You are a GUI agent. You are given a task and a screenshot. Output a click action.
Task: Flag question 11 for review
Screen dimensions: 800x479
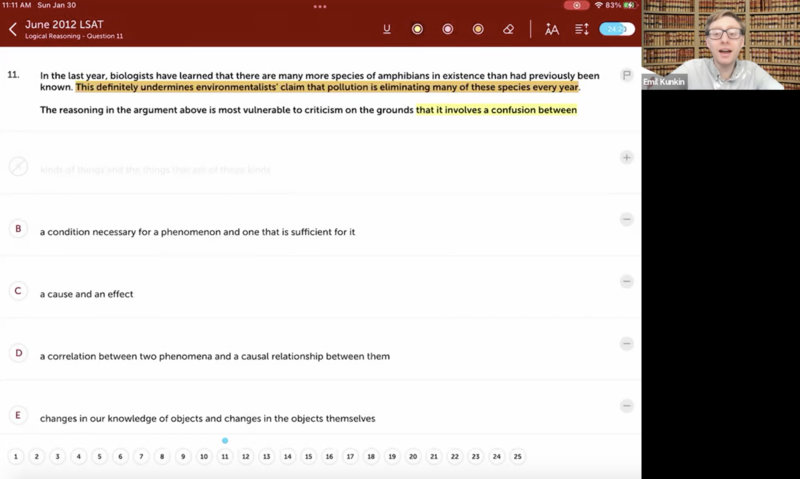click(x=627, y=75)
